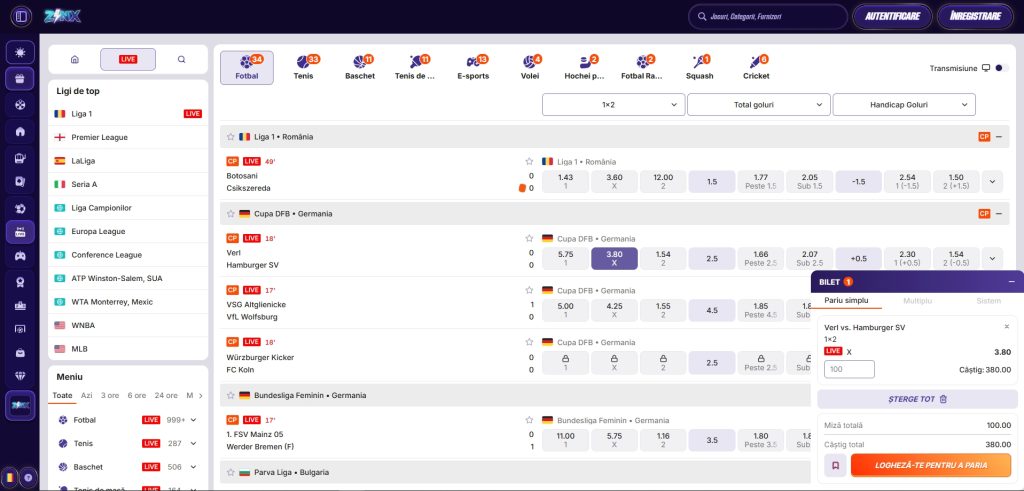
Task: Open sportsbook search magnifier tab
Action: point(182,59)
